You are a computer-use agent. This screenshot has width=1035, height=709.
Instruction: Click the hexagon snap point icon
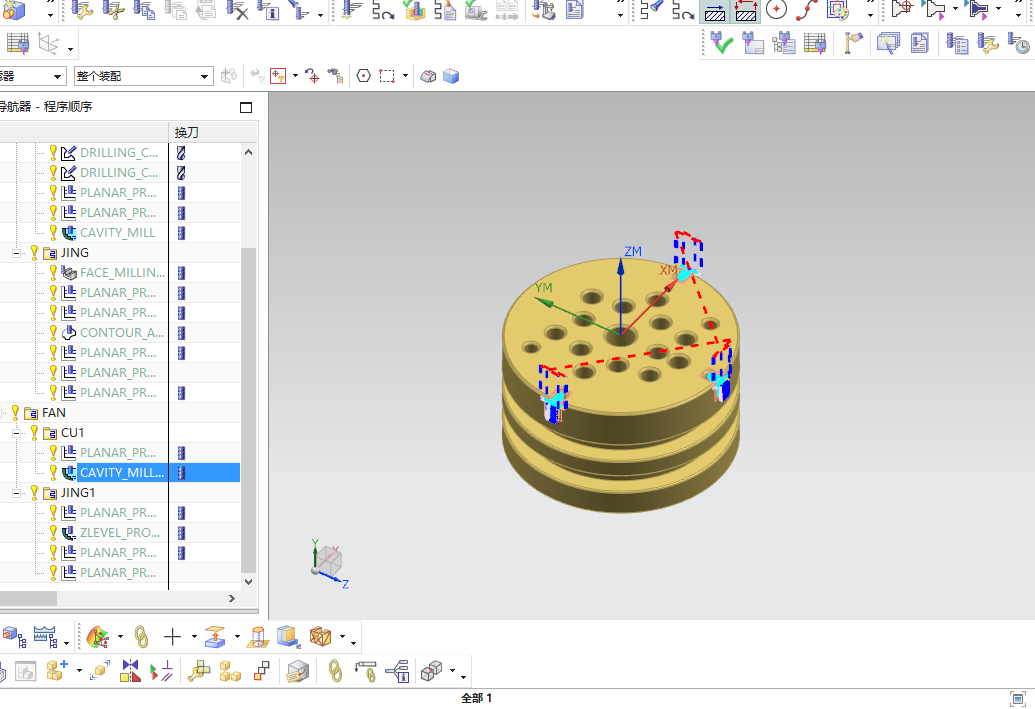(364, 76)
